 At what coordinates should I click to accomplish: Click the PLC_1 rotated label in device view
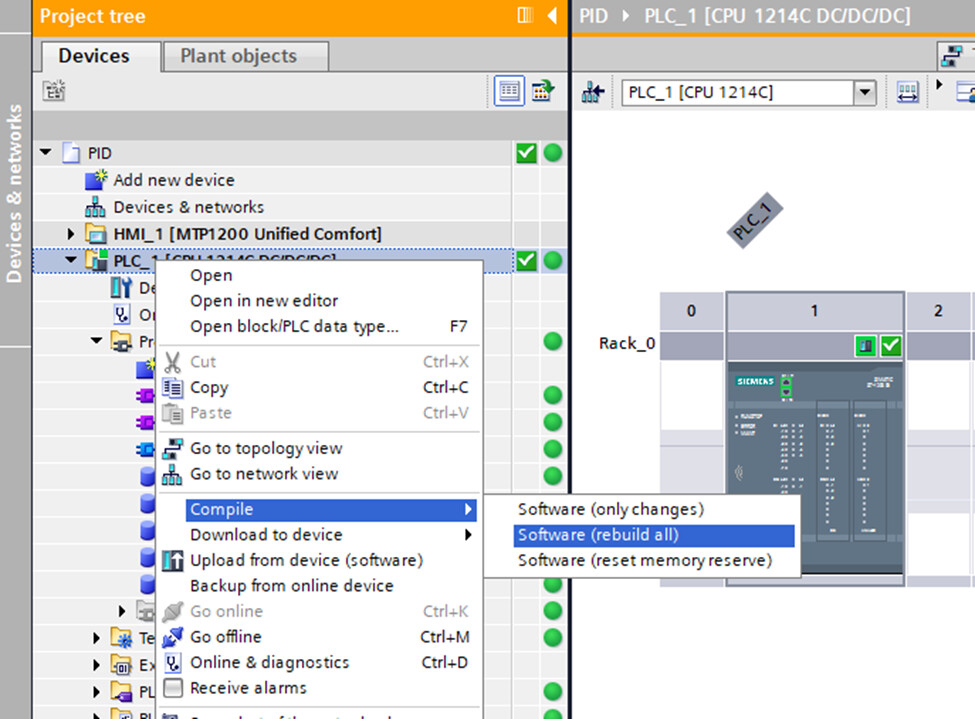pos(755,220)
